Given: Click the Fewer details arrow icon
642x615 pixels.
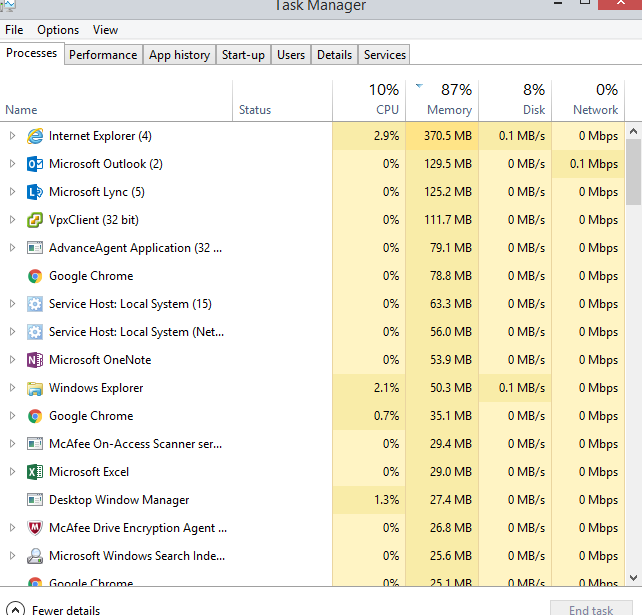Looking at the screenshot, I should [x=16, y=610].
